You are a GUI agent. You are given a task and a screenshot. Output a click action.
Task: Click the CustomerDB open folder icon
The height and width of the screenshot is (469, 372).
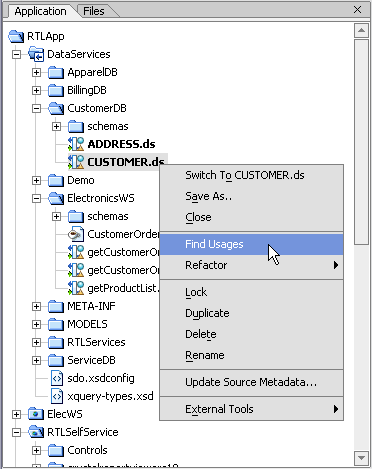coord(56,108)
